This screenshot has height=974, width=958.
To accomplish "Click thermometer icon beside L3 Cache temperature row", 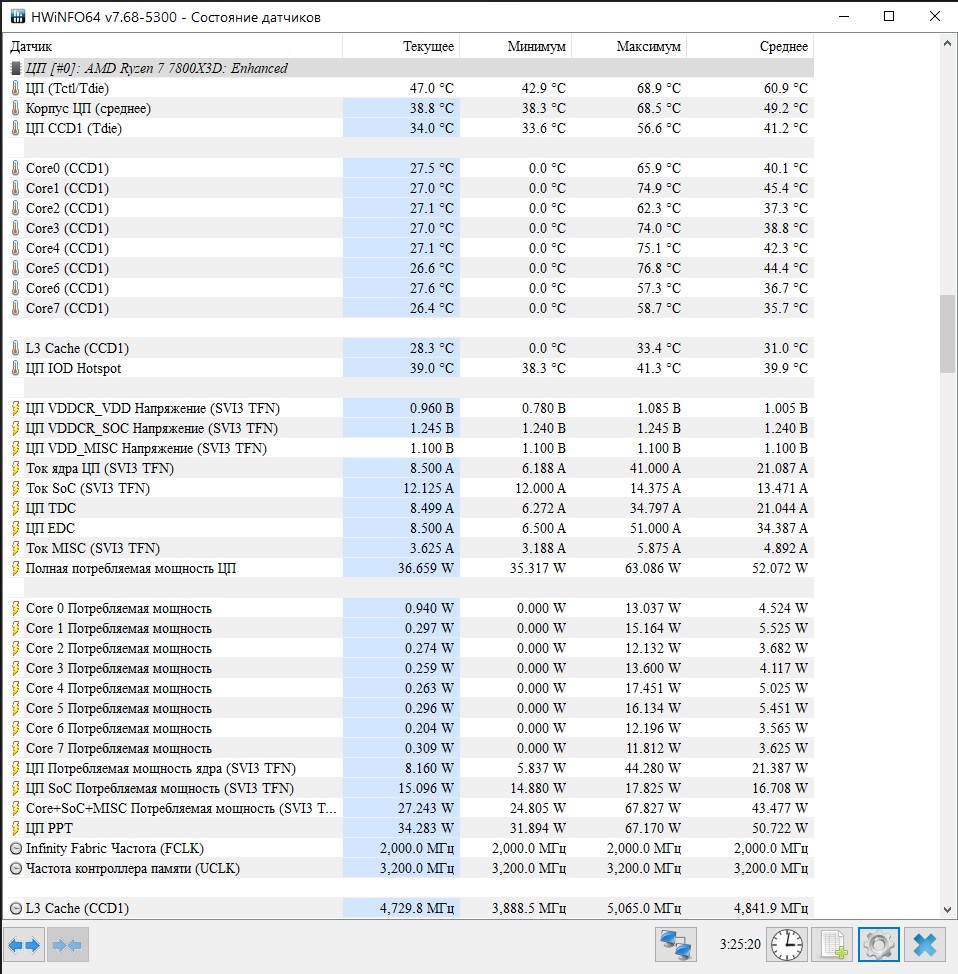I will point(16,348).
